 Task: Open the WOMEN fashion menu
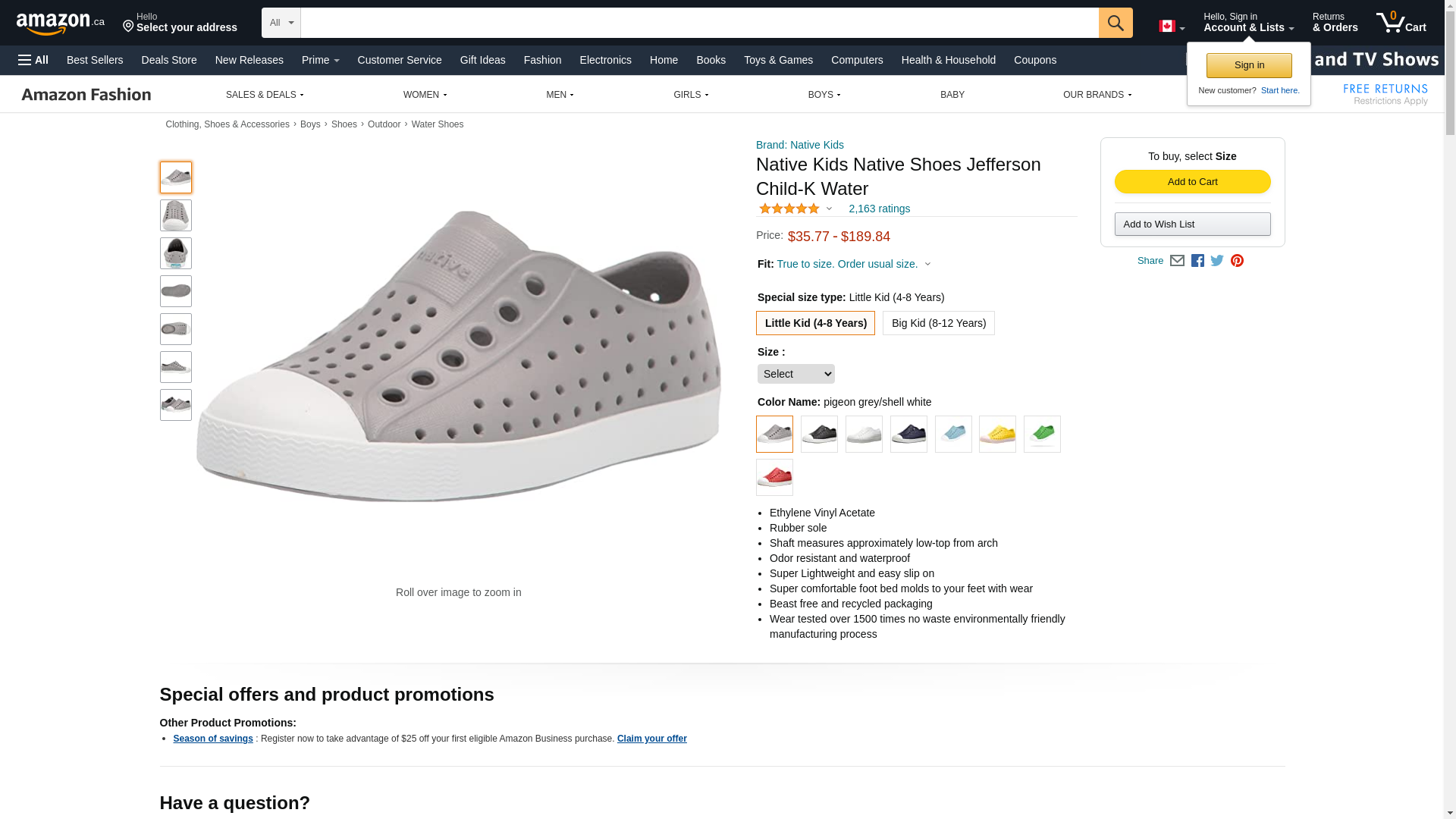[425, 95]
